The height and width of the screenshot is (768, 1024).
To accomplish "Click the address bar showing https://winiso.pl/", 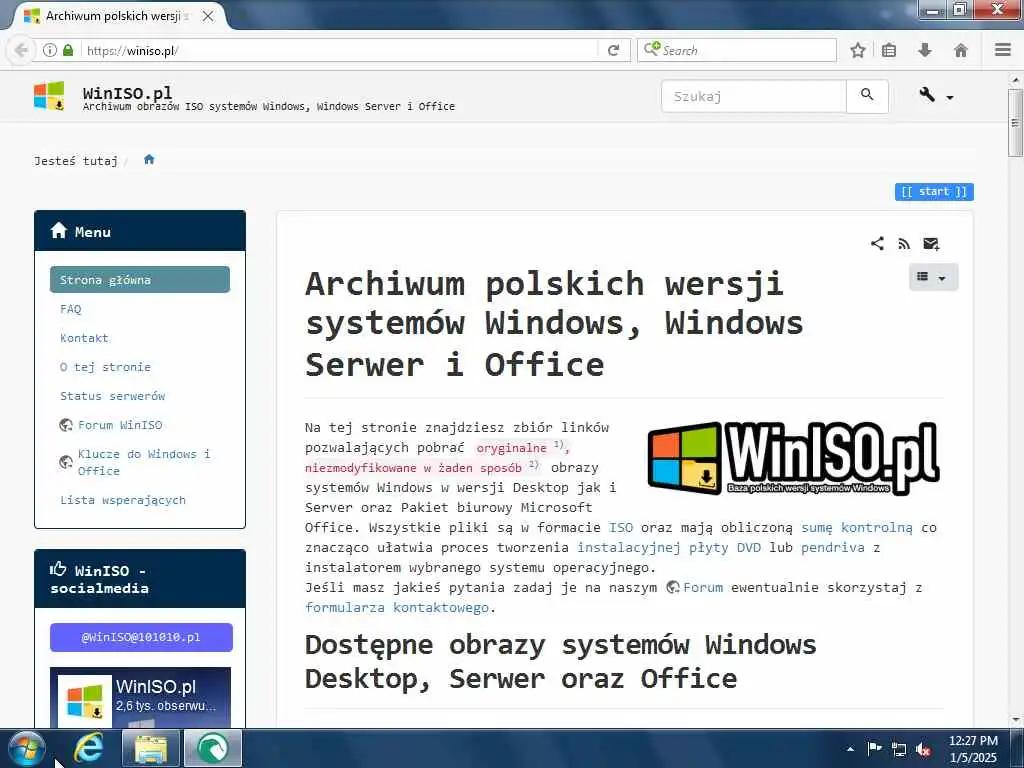I will click(340, 50).
